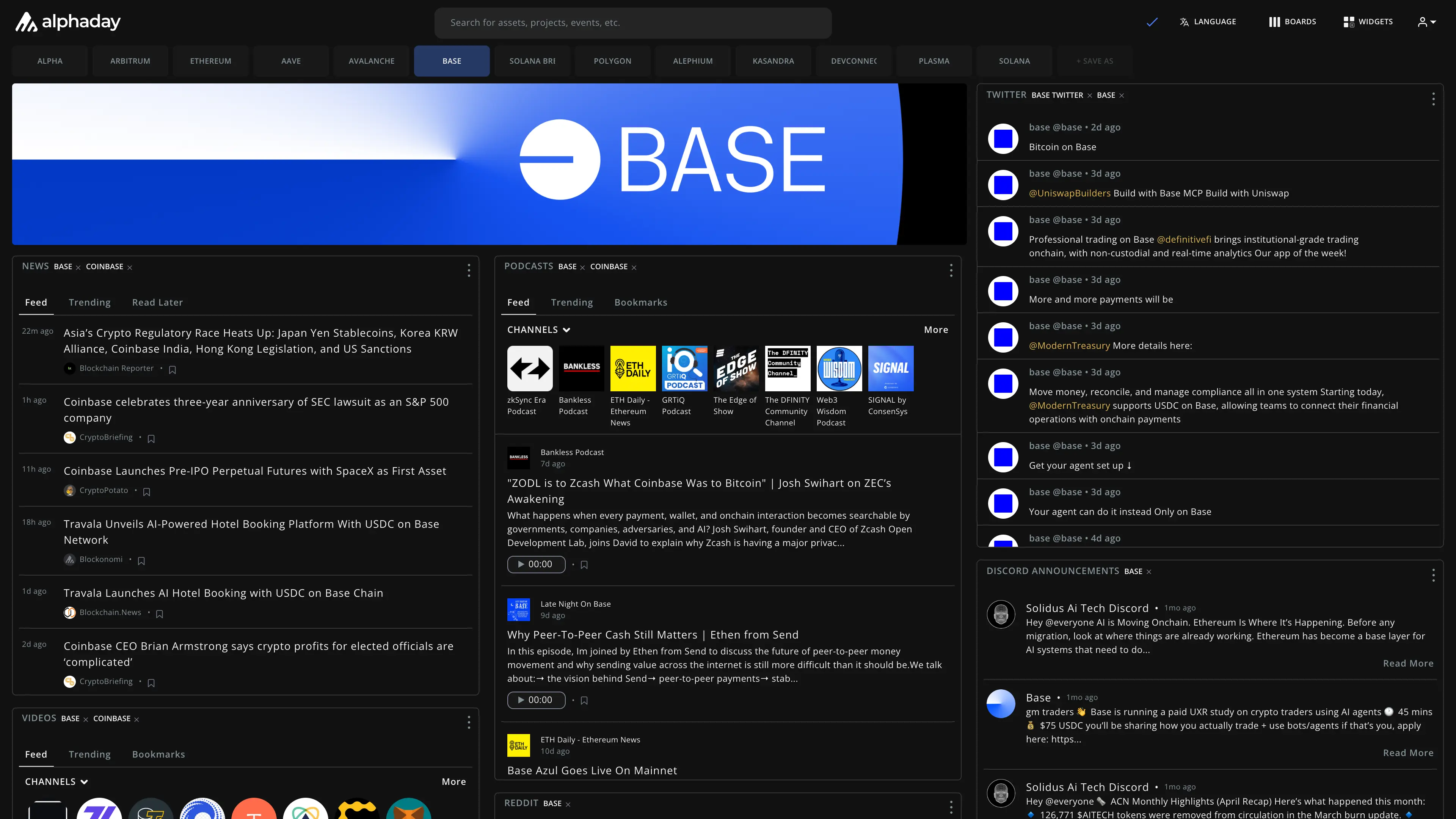The height and width of the screenshot is (819, 1456).
Task: Select Bookmarks tab in Podcasts widget
Action: [x=640, y=303]
